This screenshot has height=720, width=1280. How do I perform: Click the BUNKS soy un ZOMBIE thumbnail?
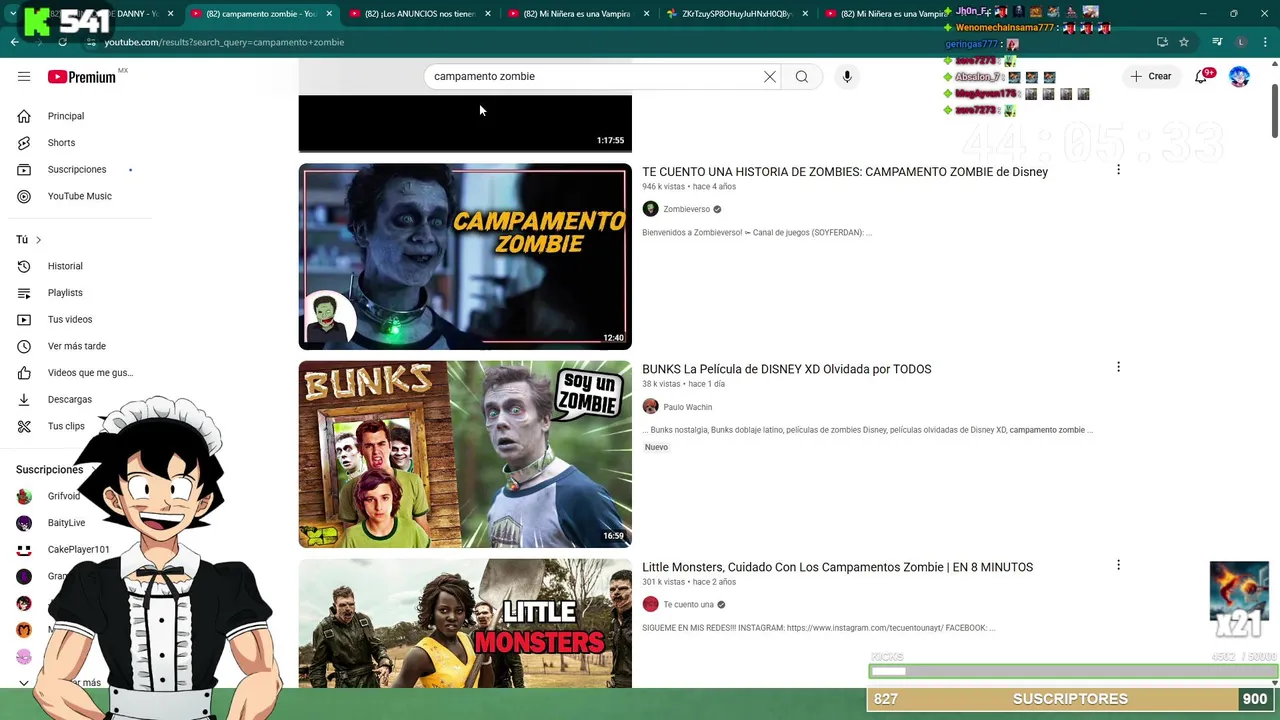pos(465,454)
